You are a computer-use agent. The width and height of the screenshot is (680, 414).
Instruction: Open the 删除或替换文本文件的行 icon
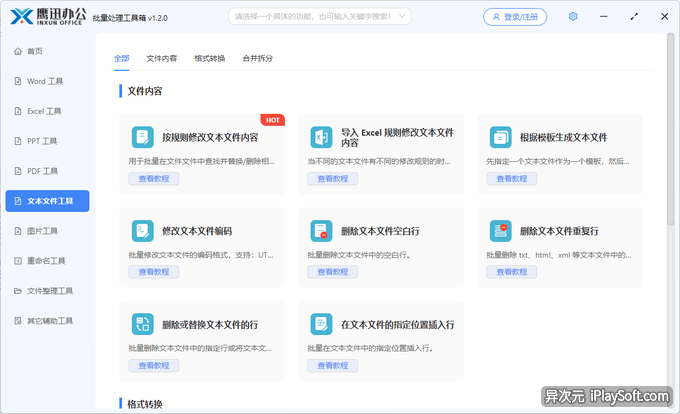143,324
